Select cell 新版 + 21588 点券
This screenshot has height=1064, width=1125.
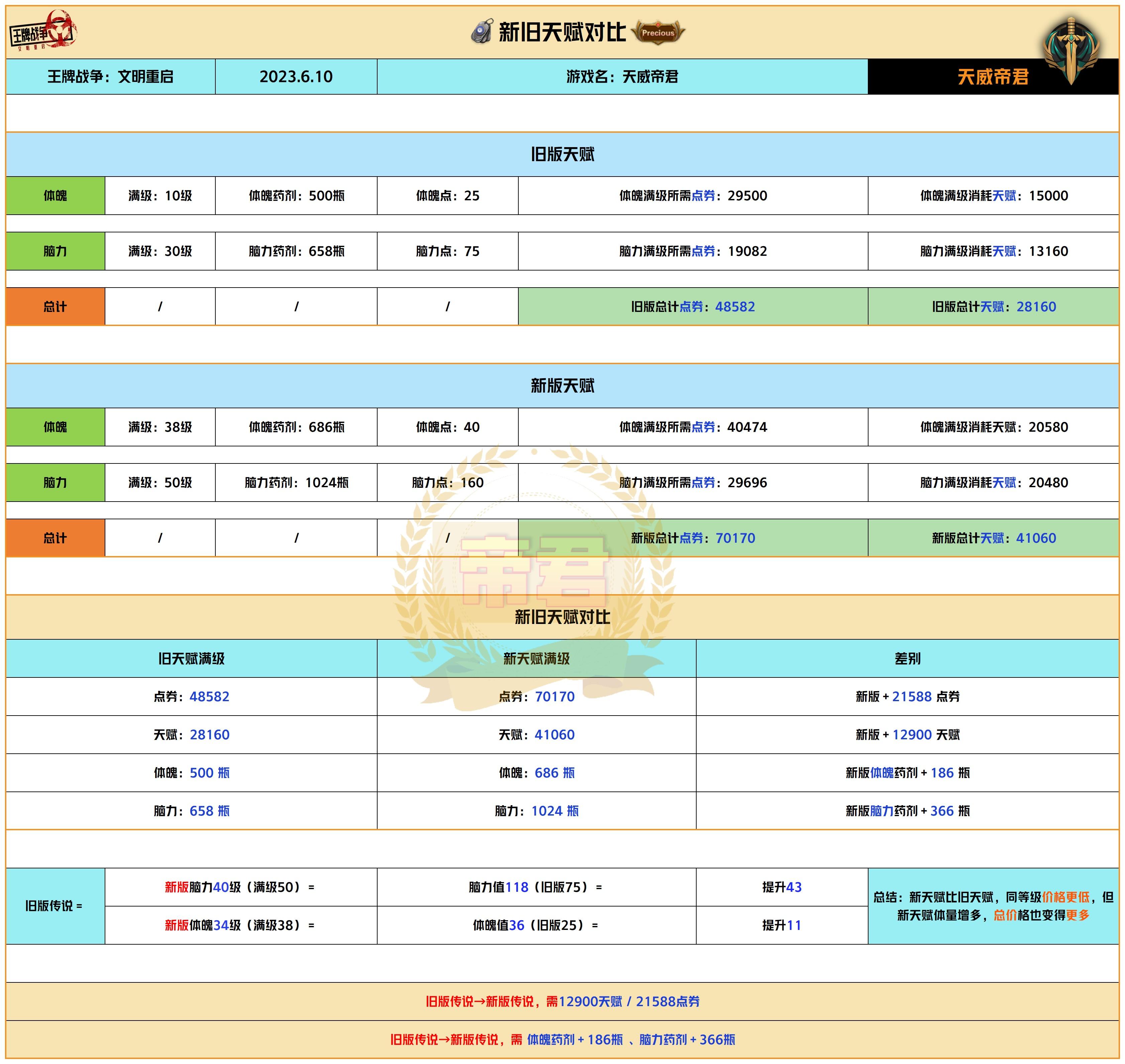[907, 697]
